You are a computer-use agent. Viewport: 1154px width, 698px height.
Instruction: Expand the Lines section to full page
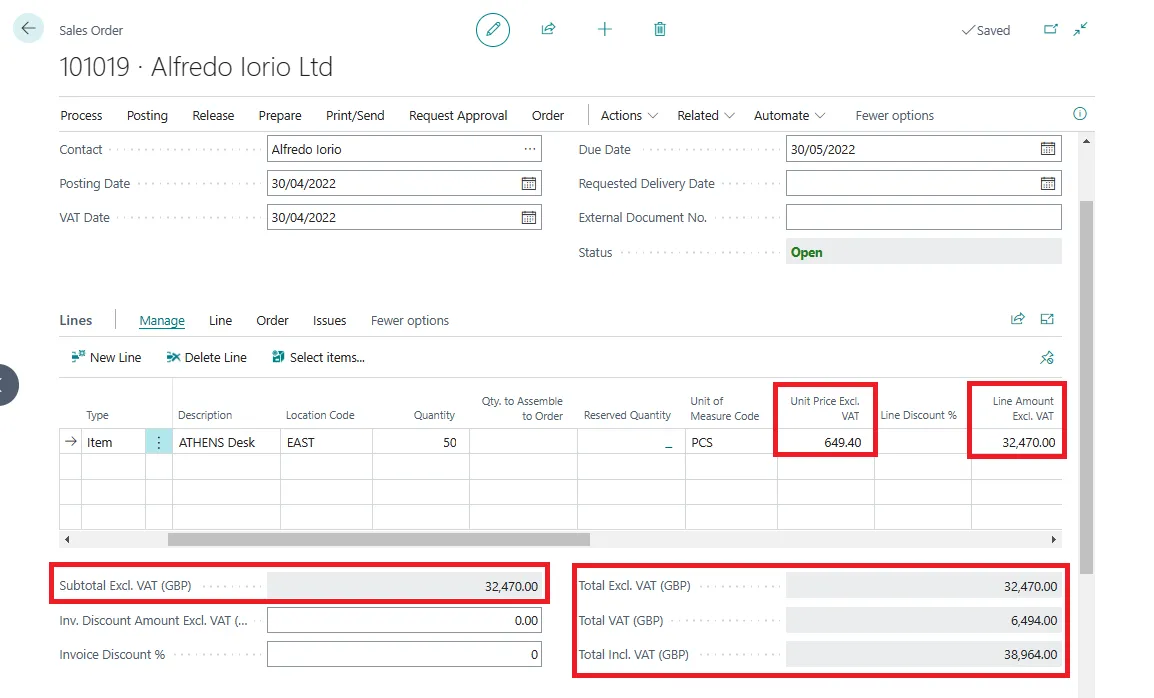[x=1047, y=319]
